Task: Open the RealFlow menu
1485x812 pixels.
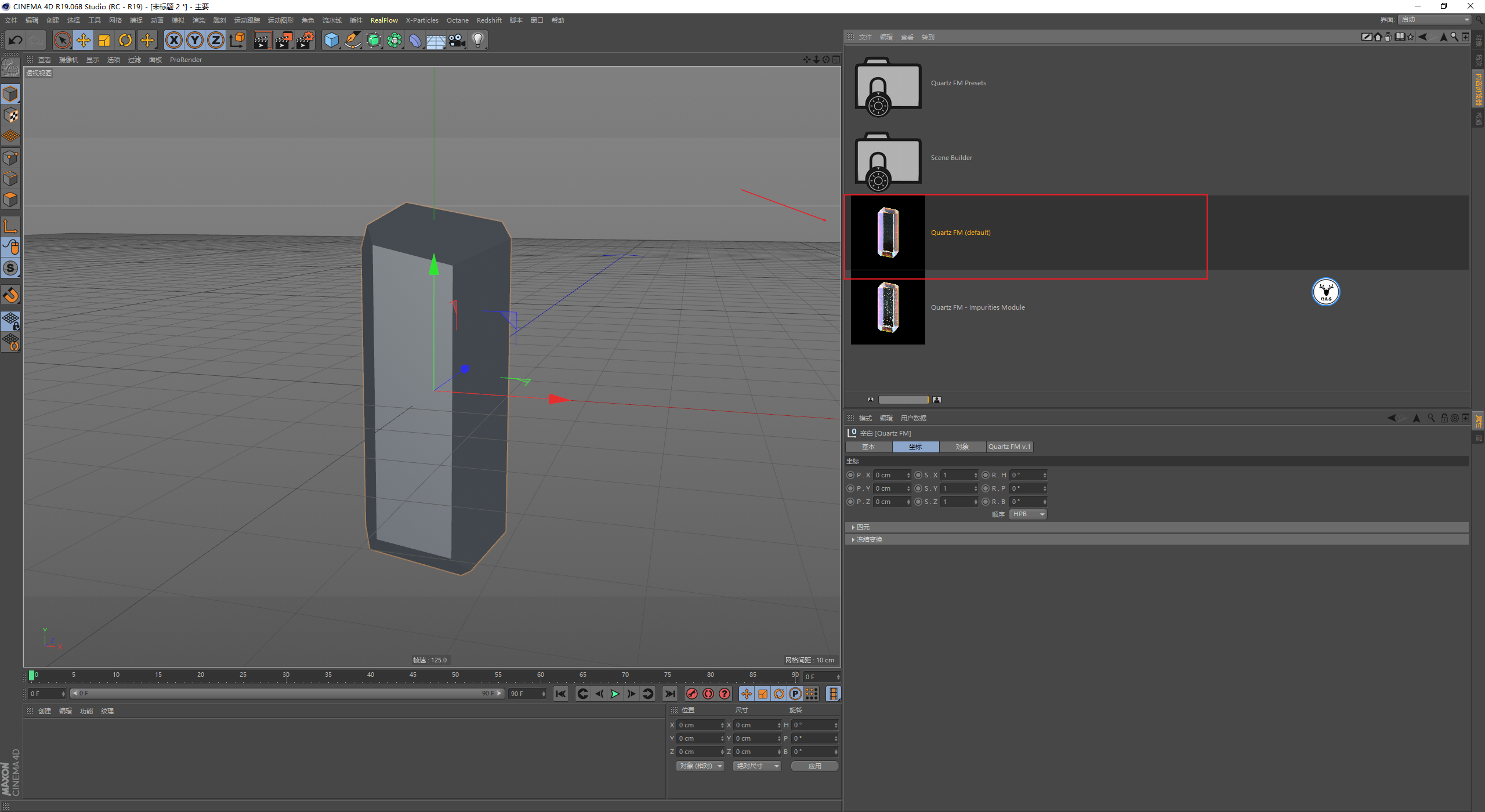Action: [x=384, y=20]
